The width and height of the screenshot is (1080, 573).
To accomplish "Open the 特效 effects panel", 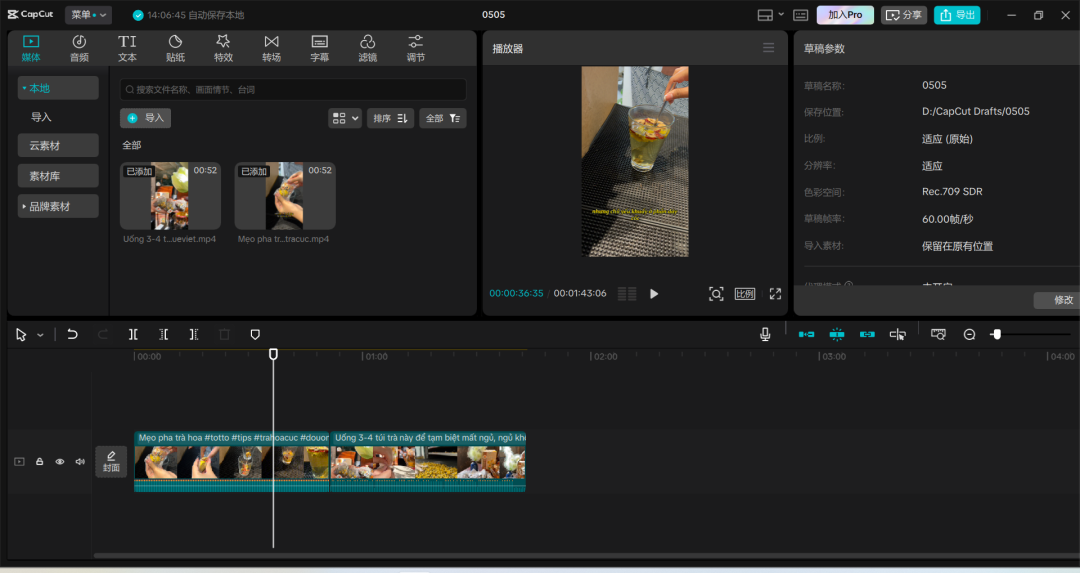I will coord(223,48).
